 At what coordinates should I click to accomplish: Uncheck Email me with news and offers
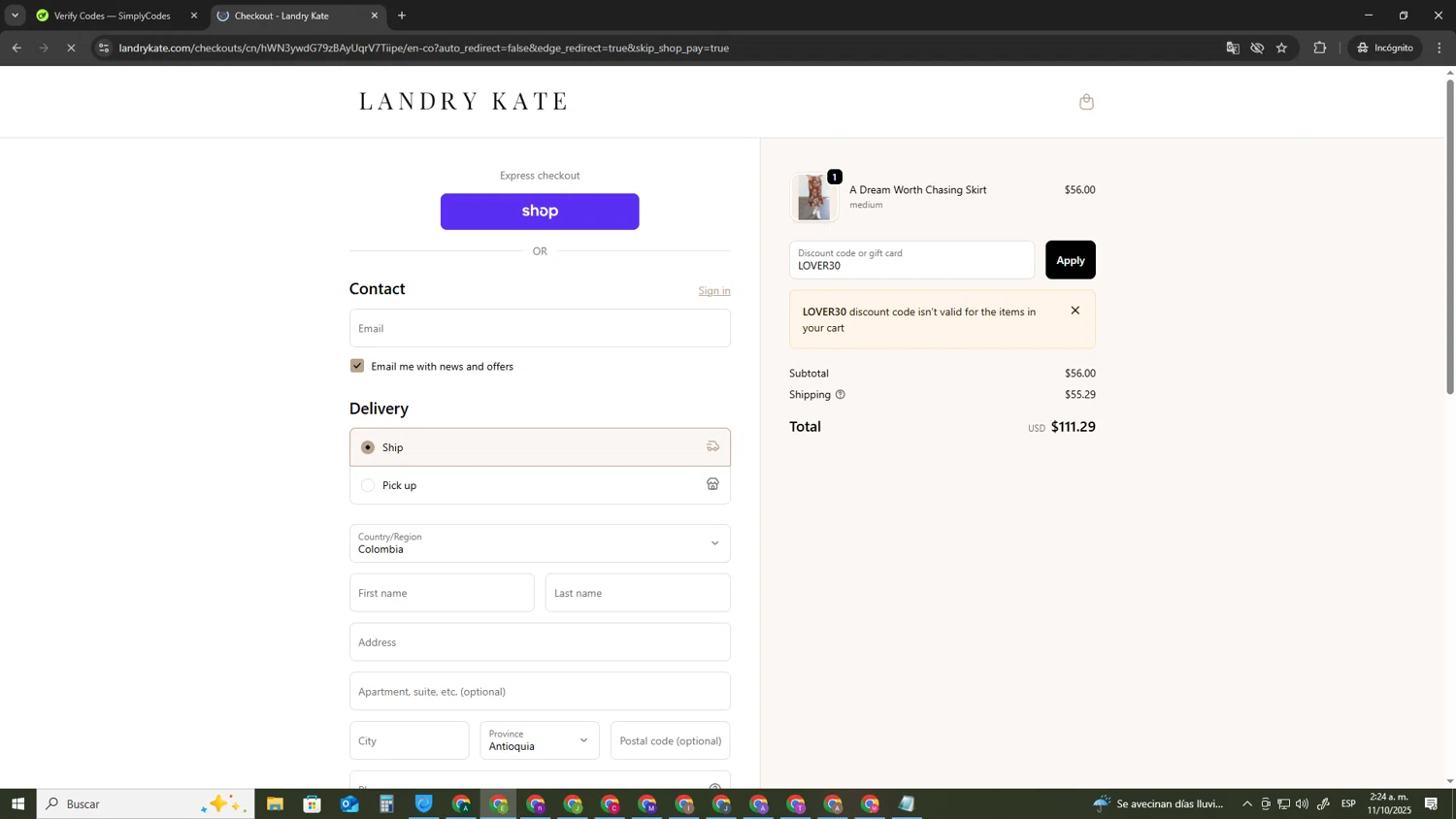(x=357, y=366)
